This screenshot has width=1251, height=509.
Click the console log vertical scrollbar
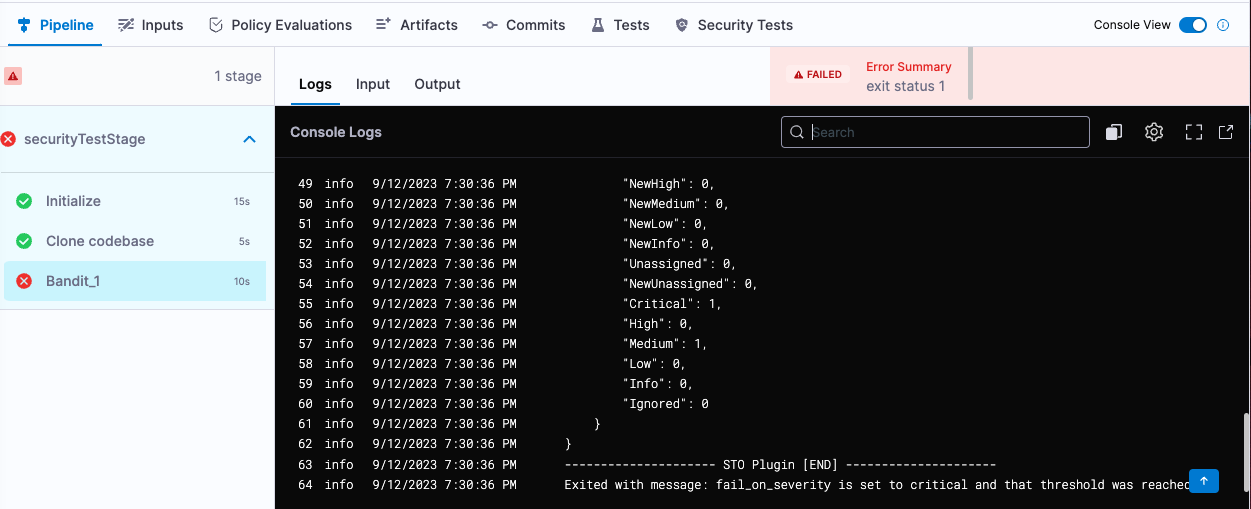[1245, 450]
